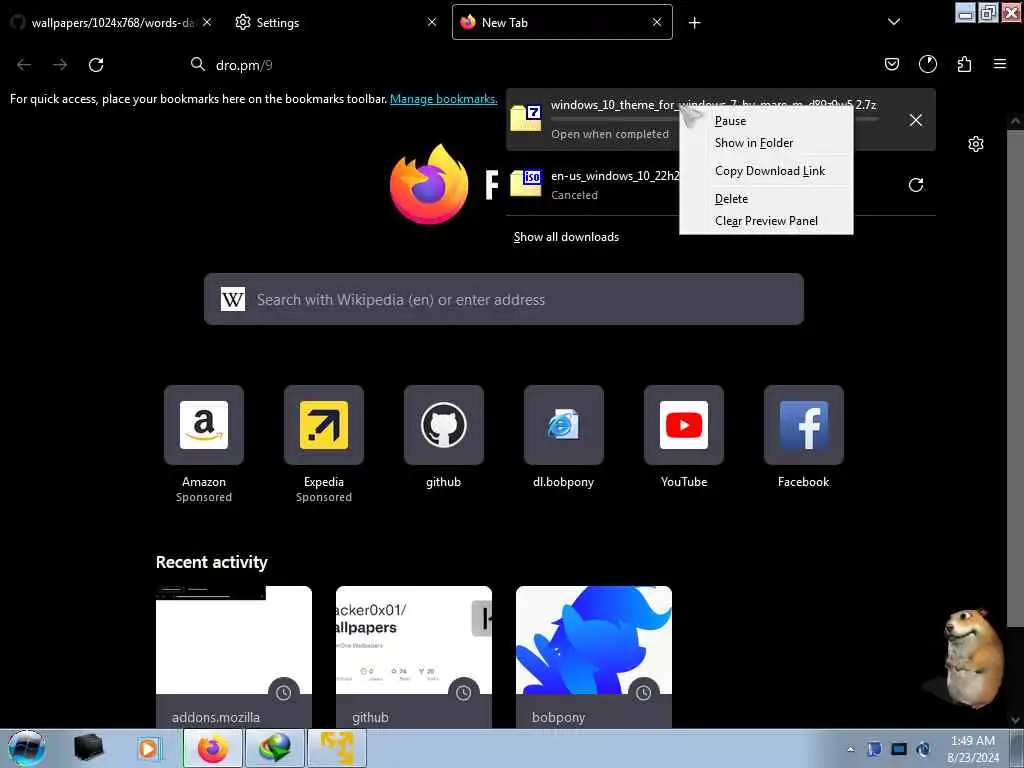This screenshot has height=768, width=1024.
Task: Open Show all downloads
Action: pos(566,237)
